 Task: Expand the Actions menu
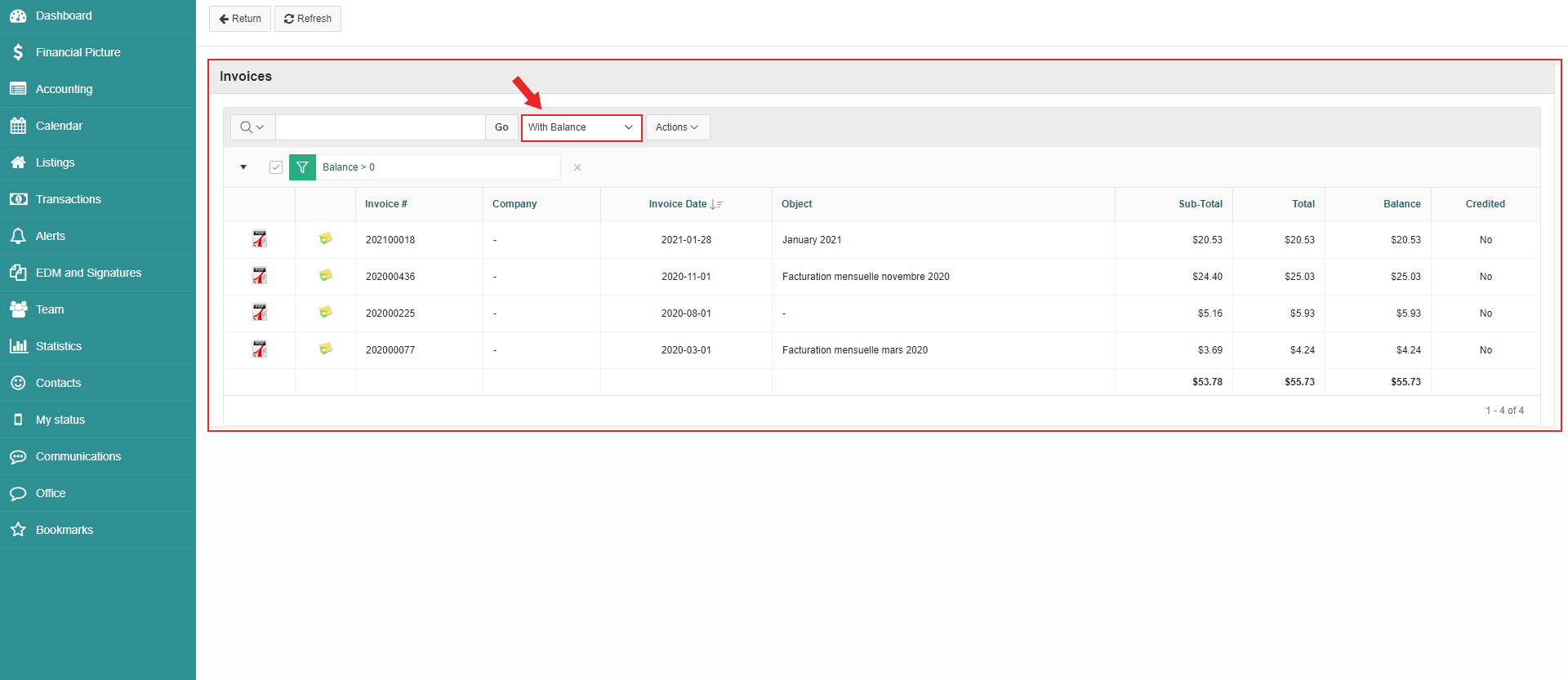click(677, 127)
